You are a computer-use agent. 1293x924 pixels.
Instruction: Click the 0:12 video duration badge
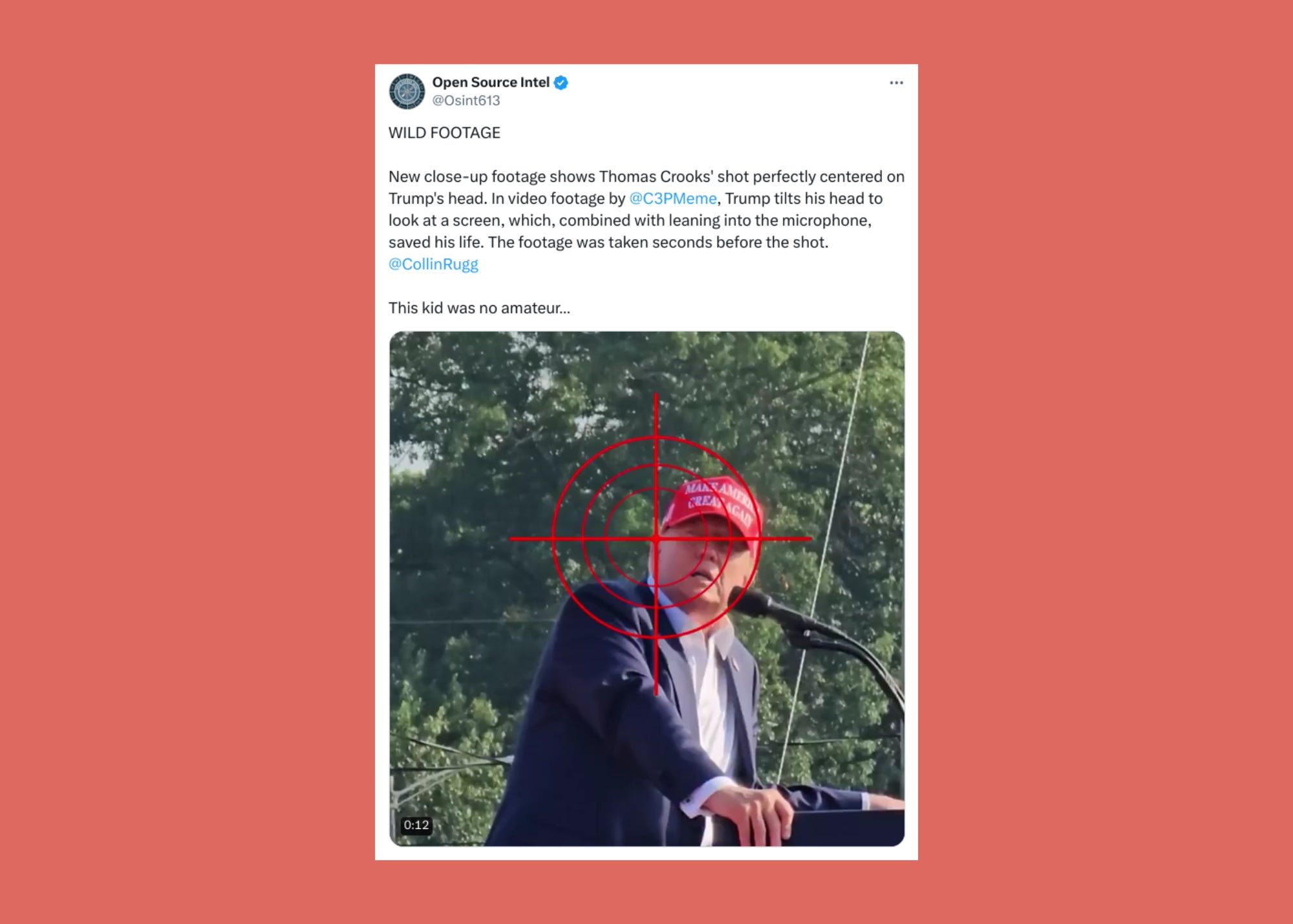click(416, 825)
